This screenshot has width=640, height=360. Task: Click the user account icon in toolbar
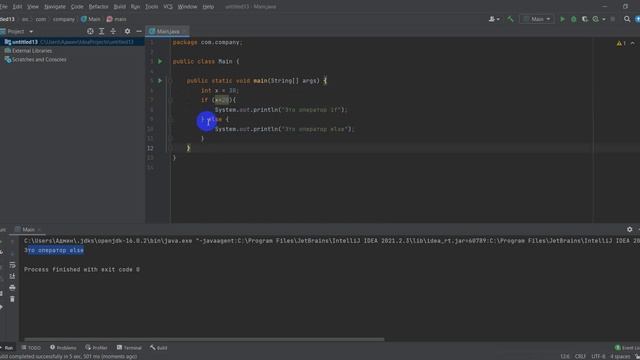click(492, 19)
